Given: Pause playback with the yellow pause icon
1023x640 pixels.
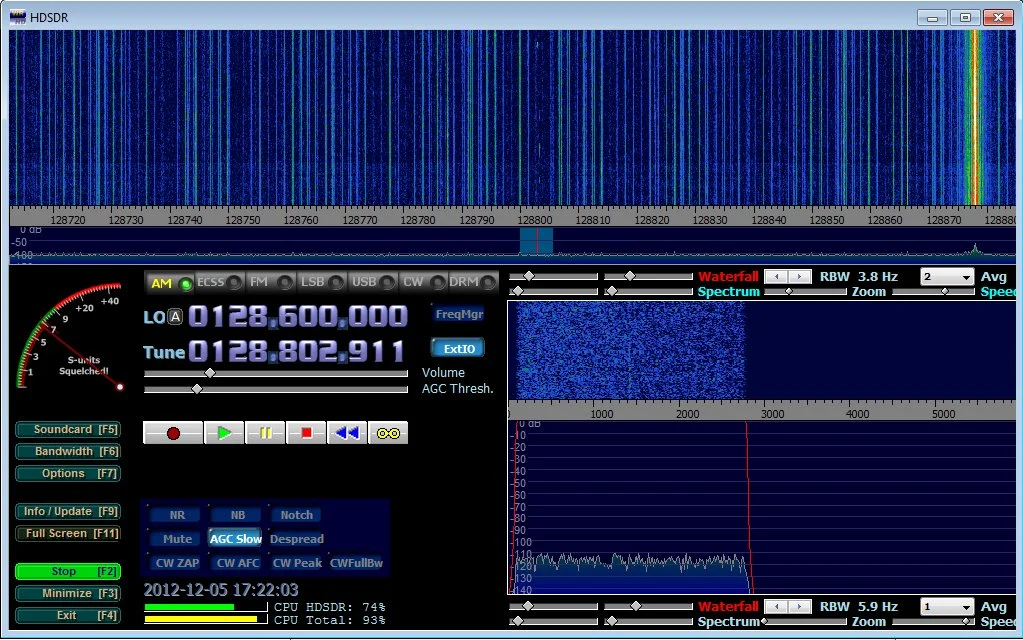Looking at the screenshot, I should coord(265,433).
